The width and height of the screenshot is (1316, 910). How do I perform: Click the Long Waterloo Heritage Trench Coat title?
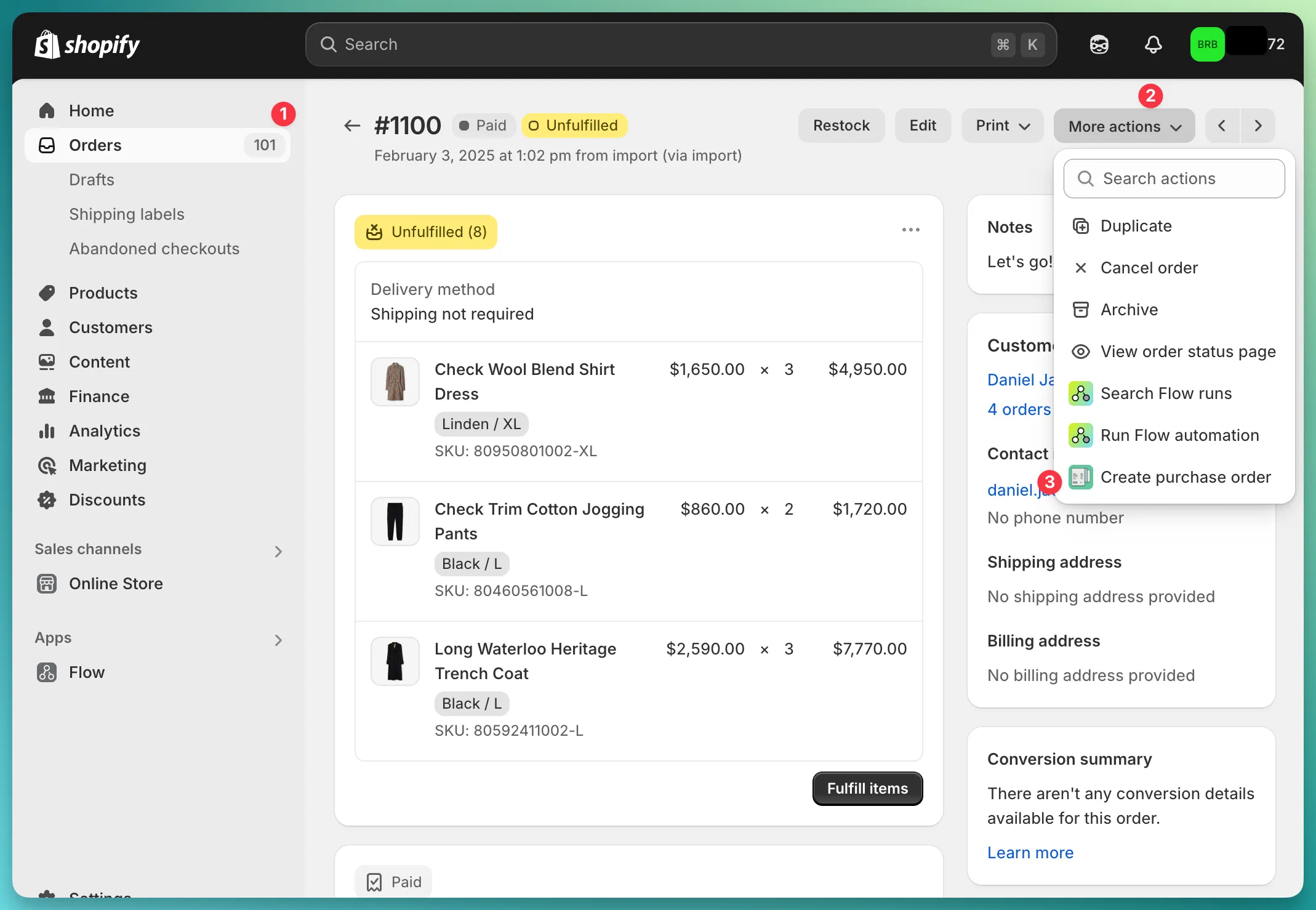pyautogui.click(x=525, y=661)
